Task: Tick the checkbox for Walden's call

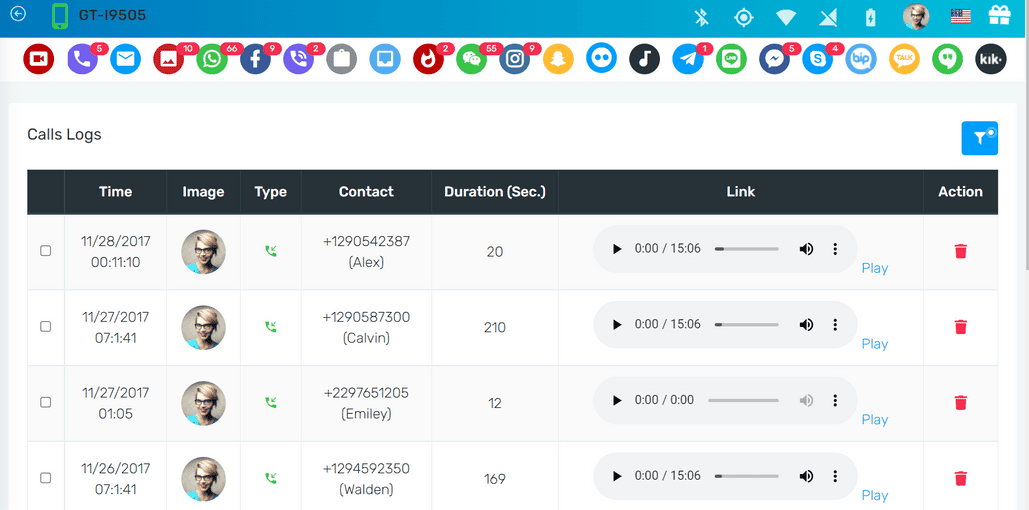Action: coord(46,478)
